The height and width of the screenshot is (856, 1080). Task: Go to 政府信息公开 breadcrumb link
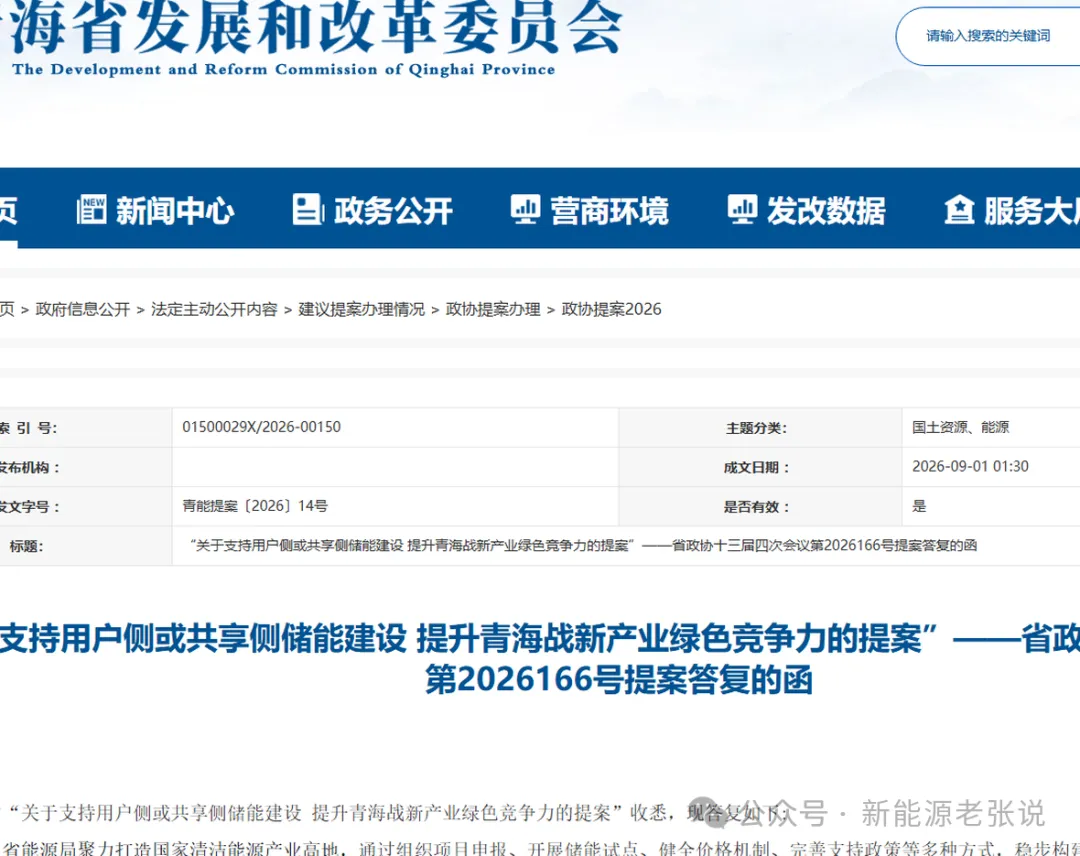pyautogui.click(x=83, y=310)
